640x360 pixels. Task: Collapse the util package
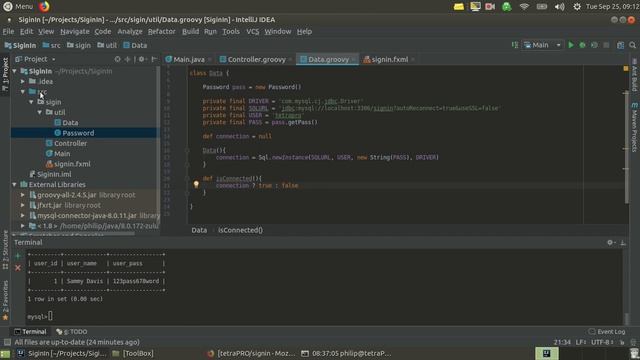[x=40, y=112]
